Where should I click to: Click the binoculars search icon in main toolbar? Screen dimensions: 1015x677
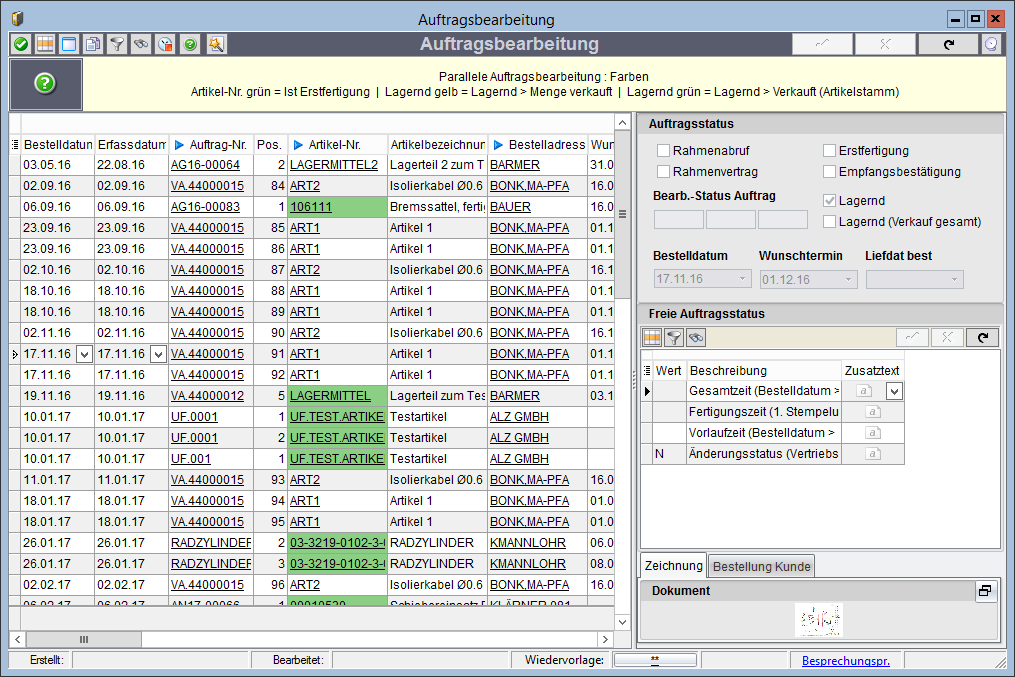point(141,44)
